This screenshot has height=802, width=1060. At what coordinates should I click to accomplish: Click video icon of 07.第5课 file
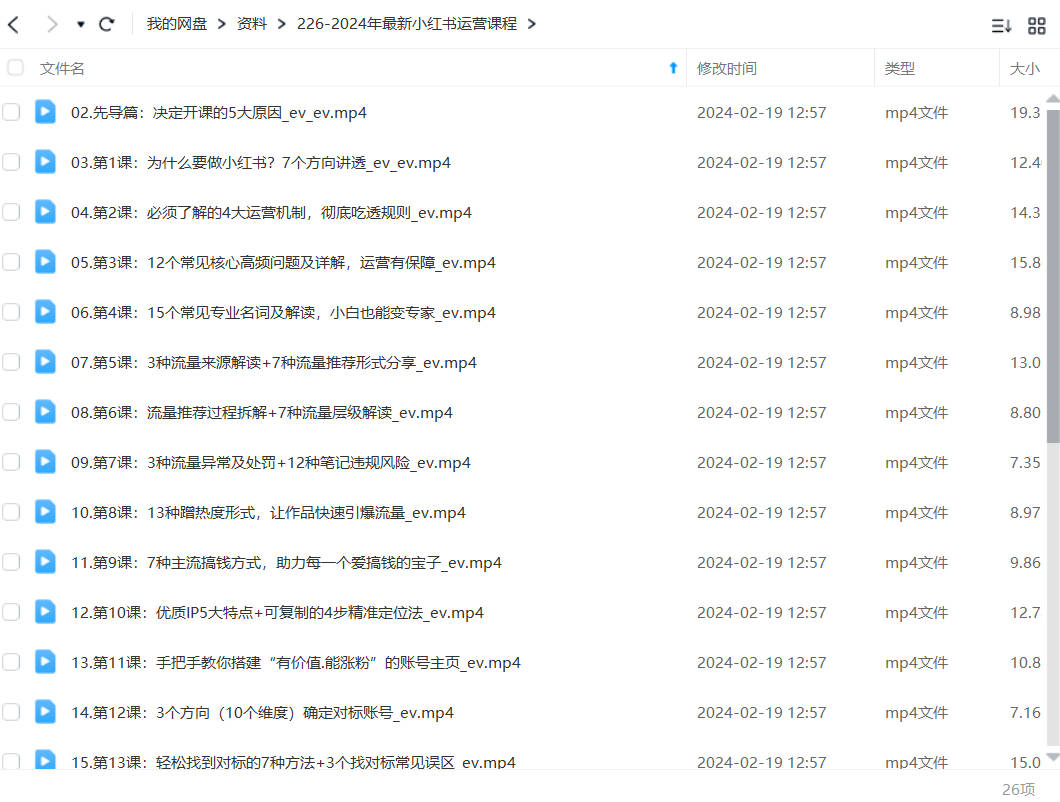(x=45, y=362)
